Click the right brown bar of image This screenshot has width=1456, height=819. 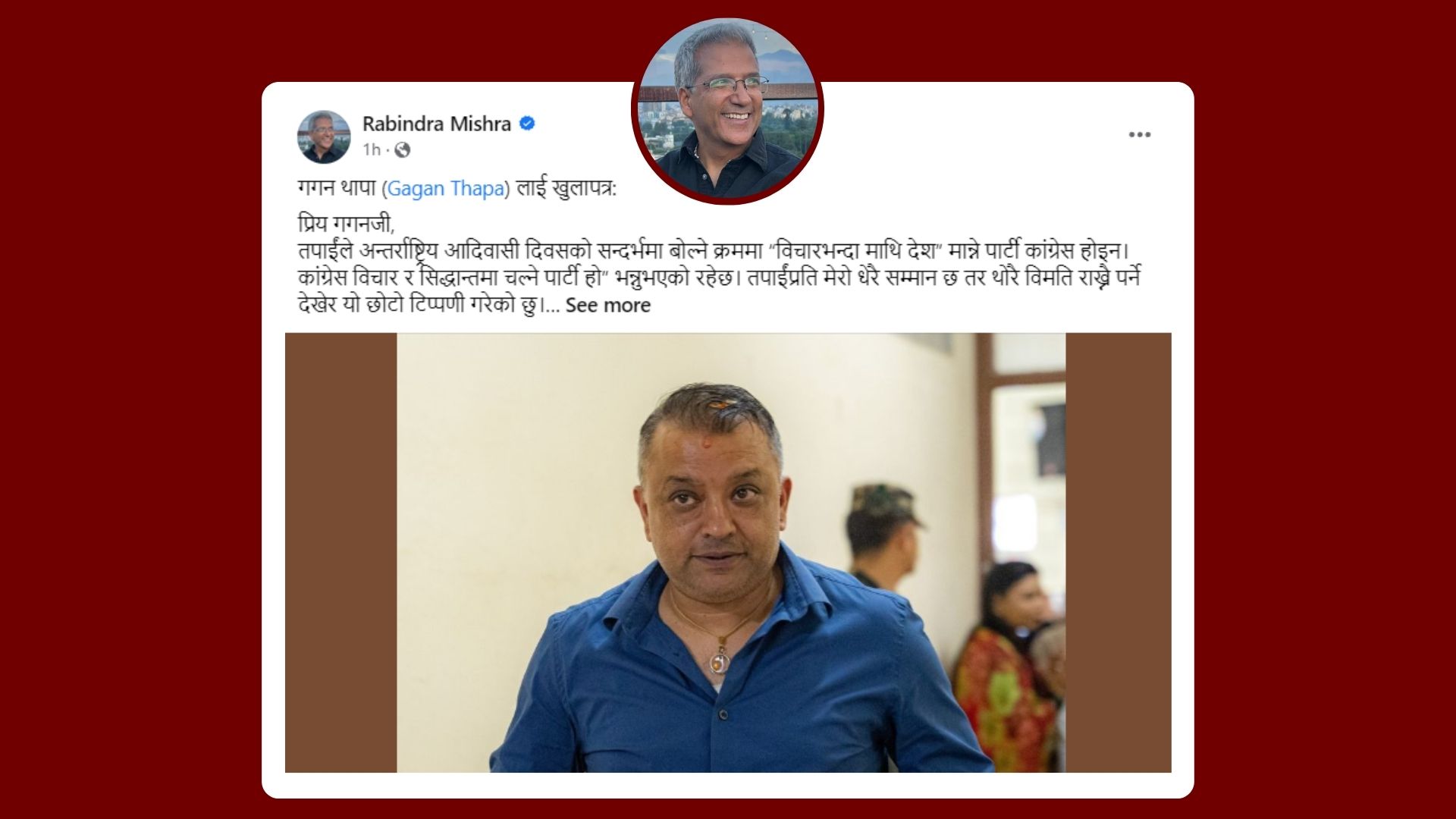1119,553
